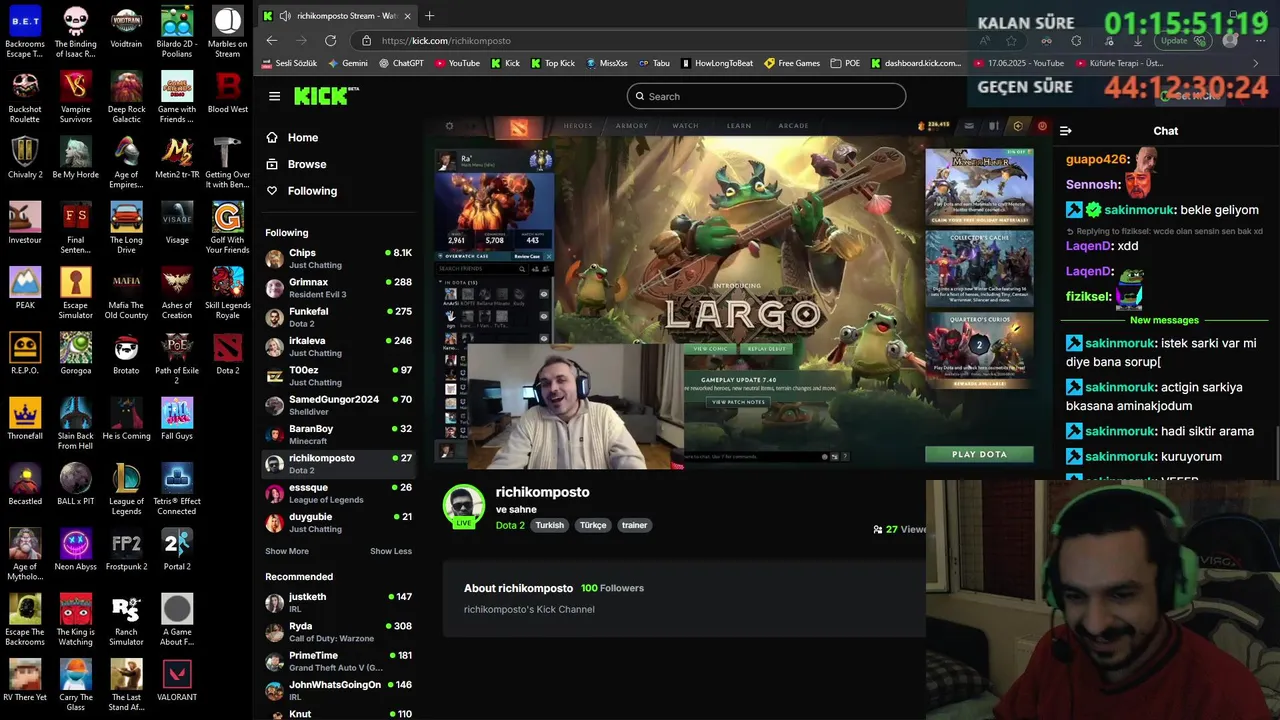Open the HowLongToBeat bookmark
This screenshot has height=720, width=1280.
pos(717,63)
